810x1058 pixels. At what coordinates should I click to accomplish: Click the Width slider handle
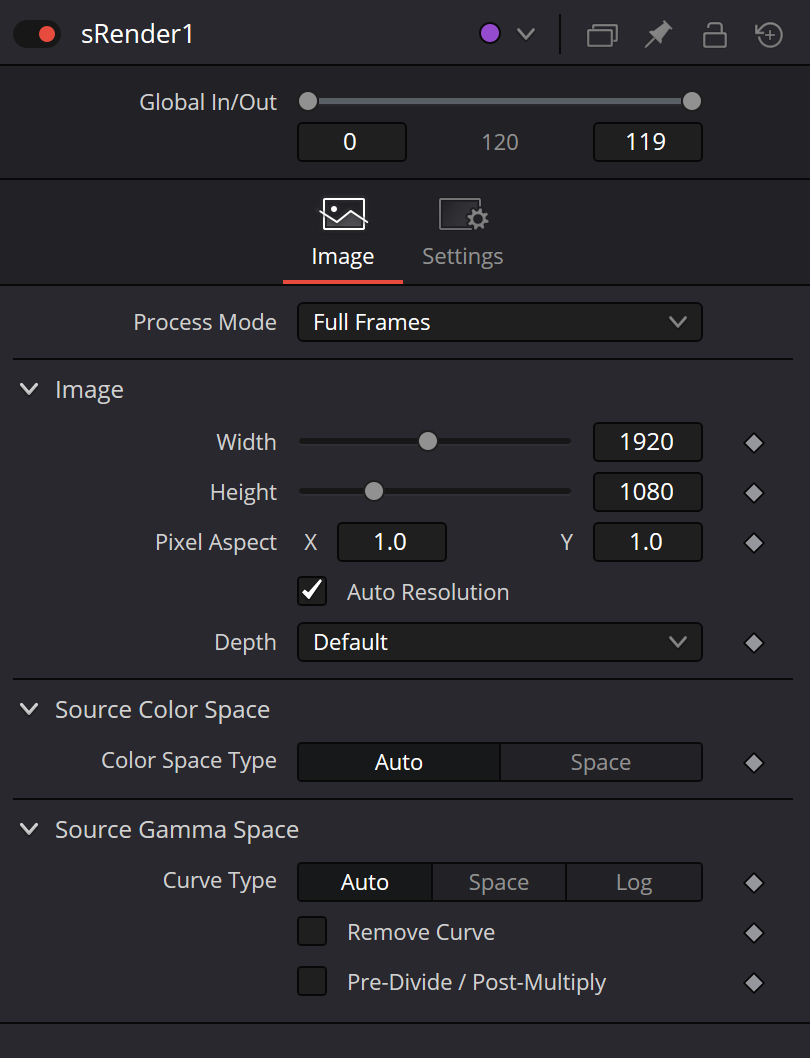[x=428, y=441]
